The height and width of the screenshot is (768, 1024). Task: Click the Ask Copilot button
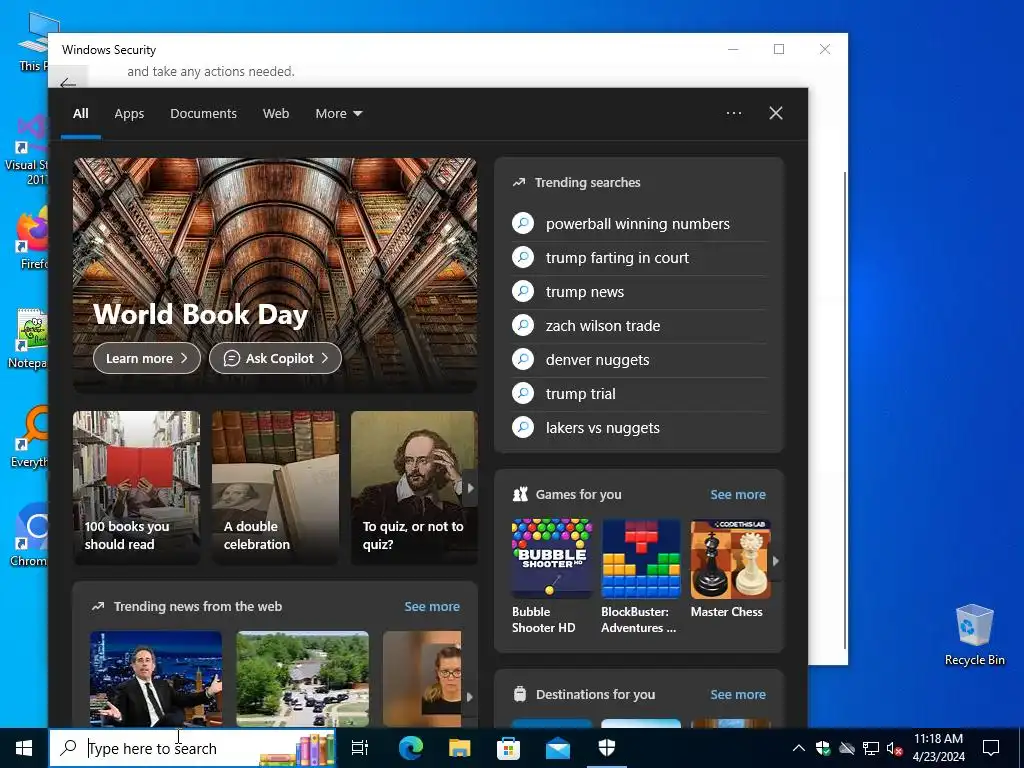tap(275, 359)
